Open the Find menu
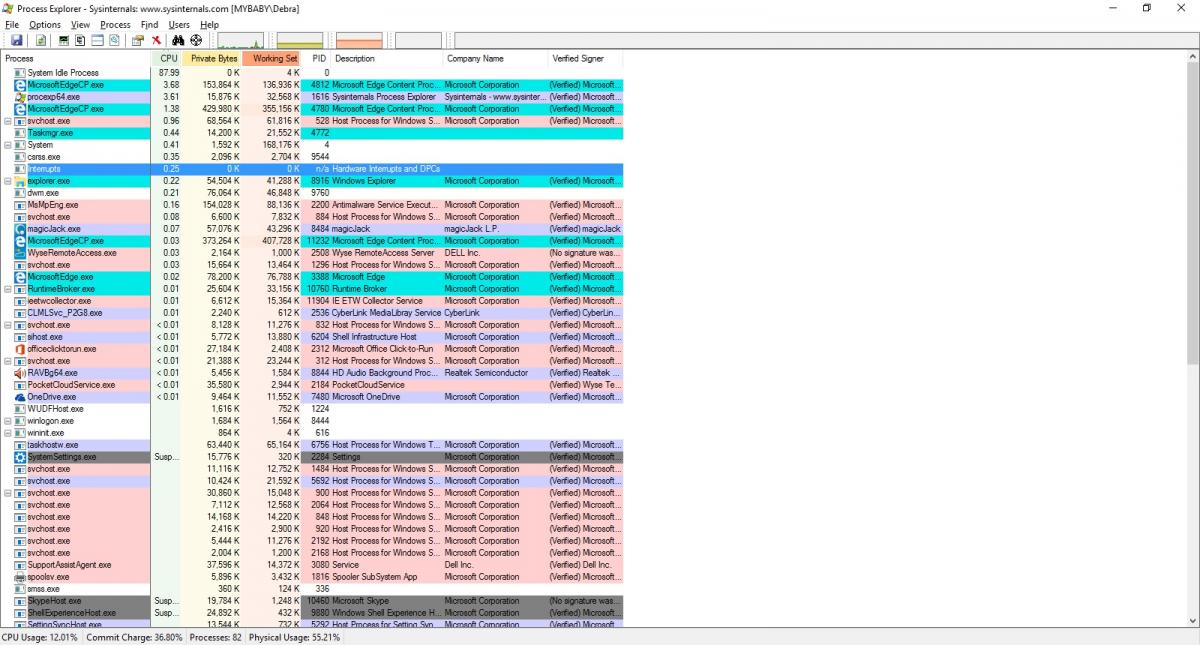 (149, 24)
